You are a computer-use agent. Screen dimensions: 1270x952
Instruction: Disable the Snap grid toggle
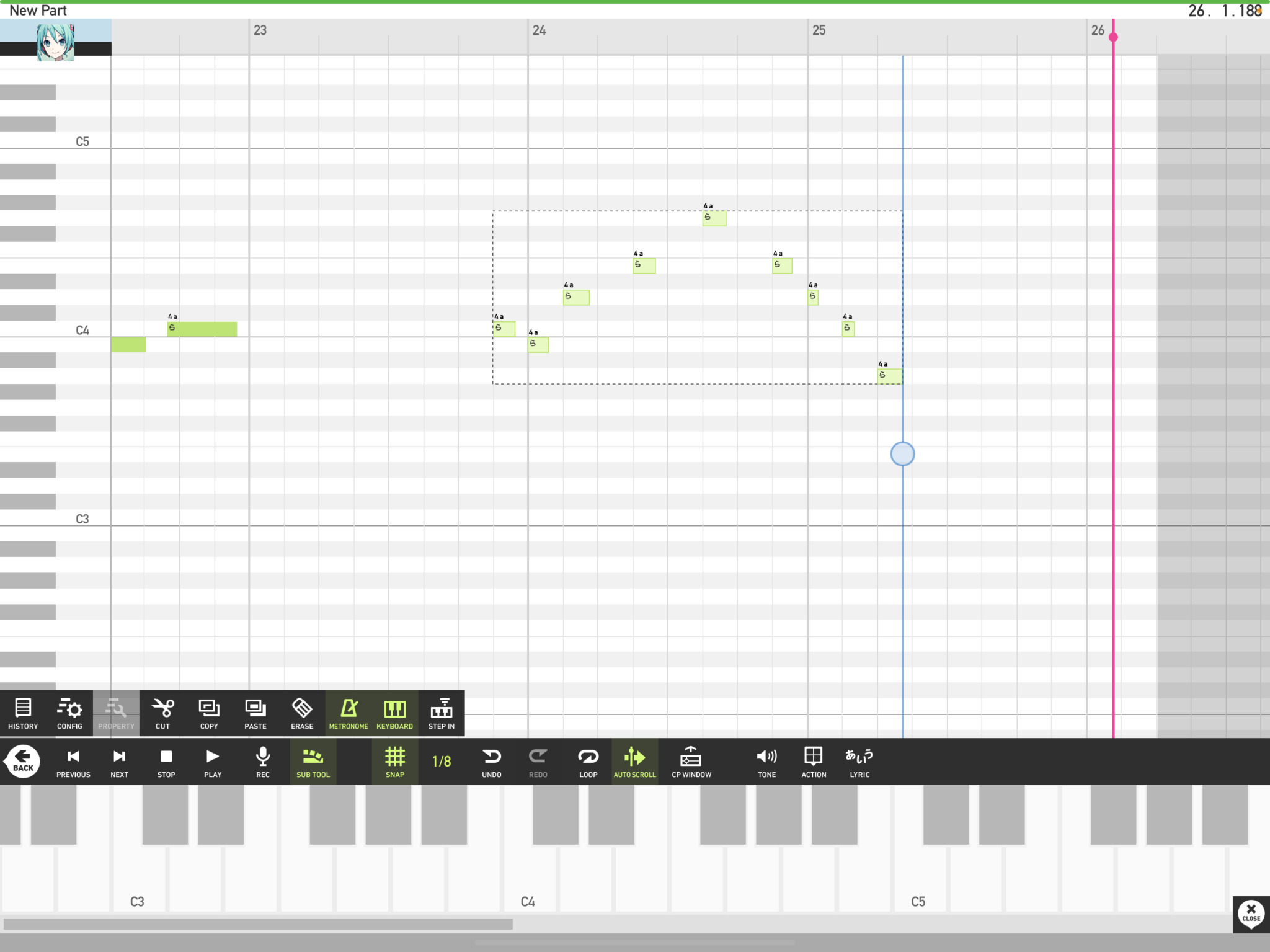[x=395, y=761]
